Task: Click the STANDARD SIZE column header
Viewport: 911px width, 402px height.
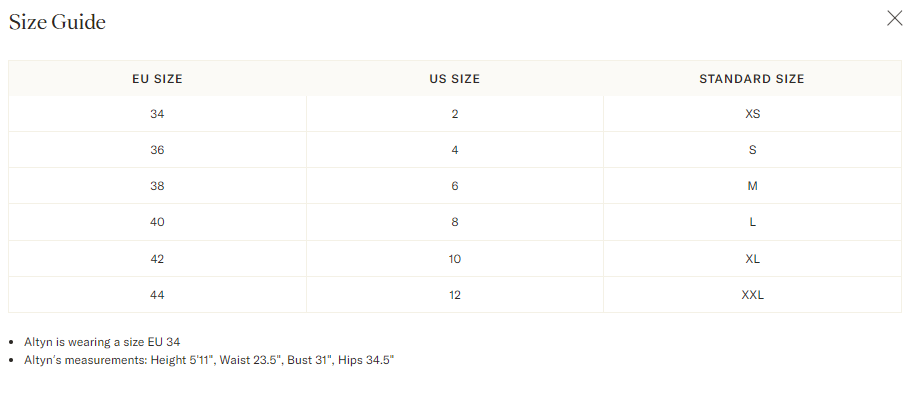Action: tap(752, 79)
